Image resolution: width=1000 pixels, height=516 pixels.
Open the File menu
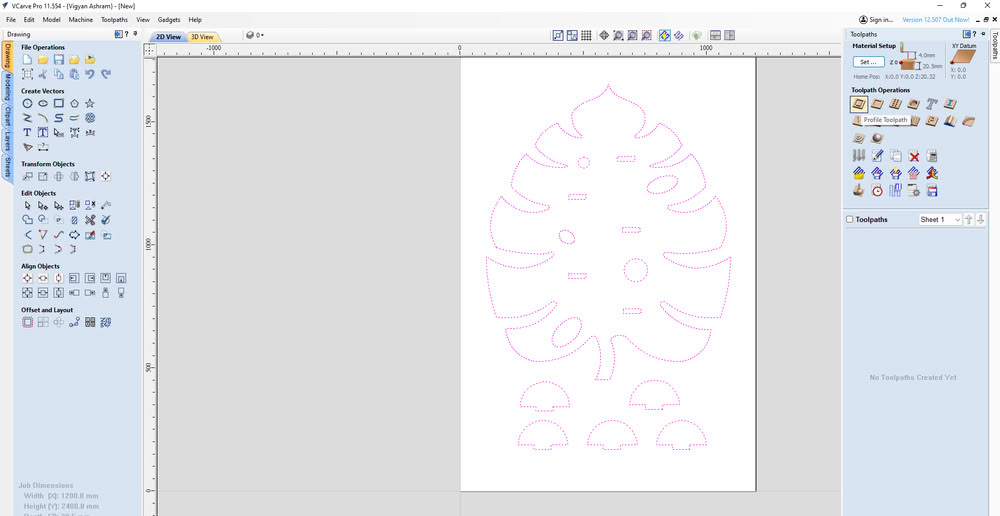point(11,20)
